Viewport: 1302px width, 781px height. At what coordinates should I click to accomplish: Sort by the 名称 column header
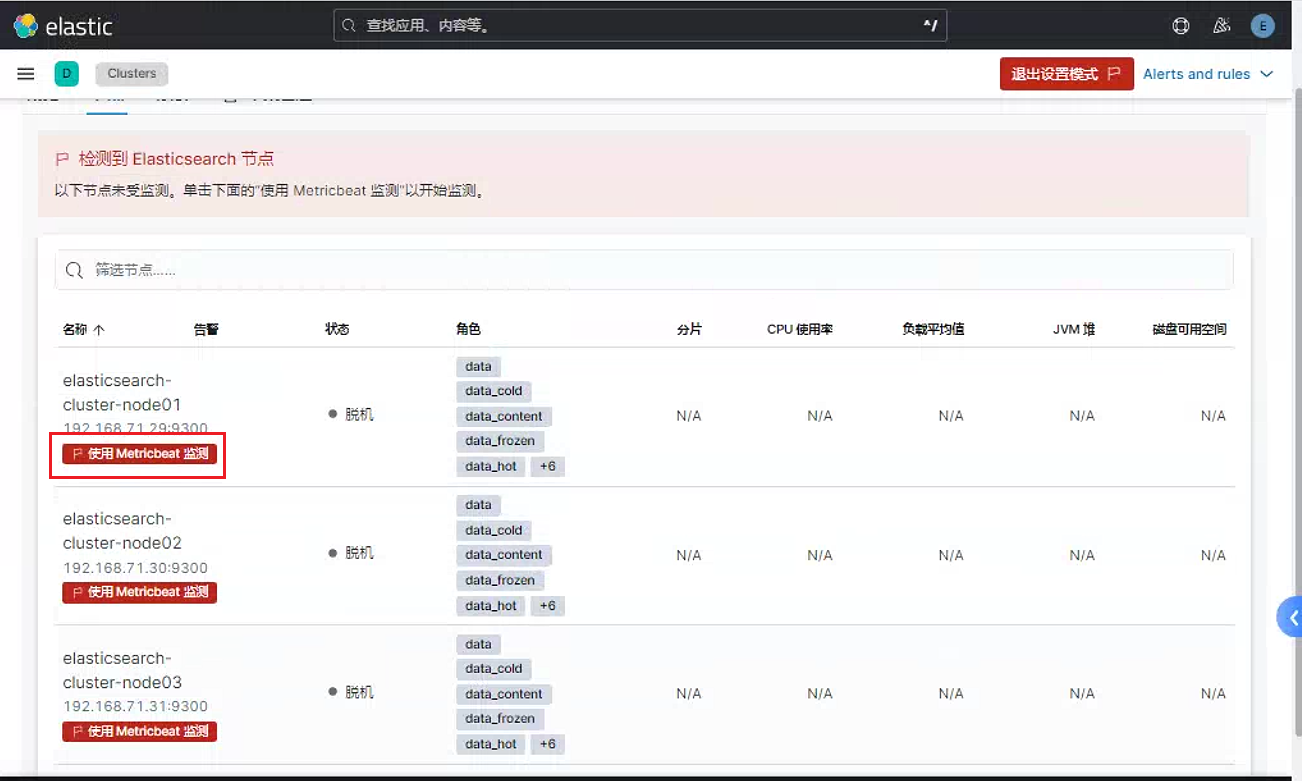(83, 329)
